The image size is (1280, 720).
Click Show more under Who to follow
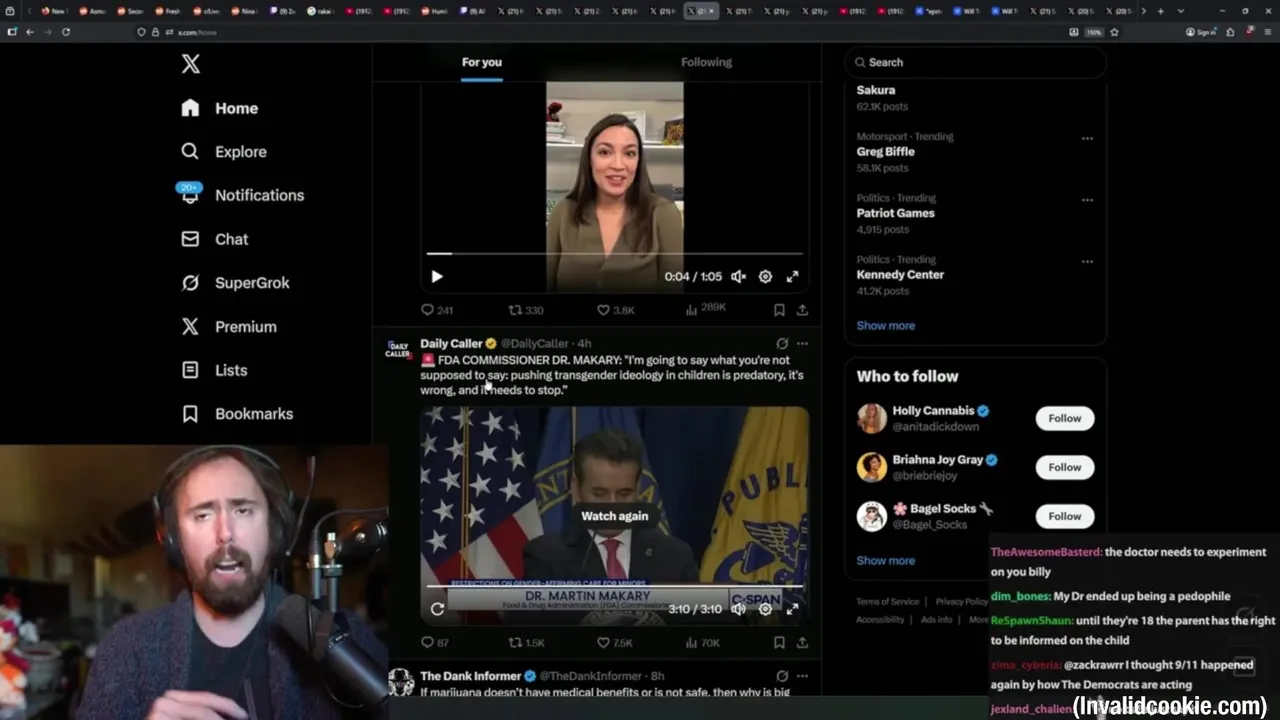(885, 561)
